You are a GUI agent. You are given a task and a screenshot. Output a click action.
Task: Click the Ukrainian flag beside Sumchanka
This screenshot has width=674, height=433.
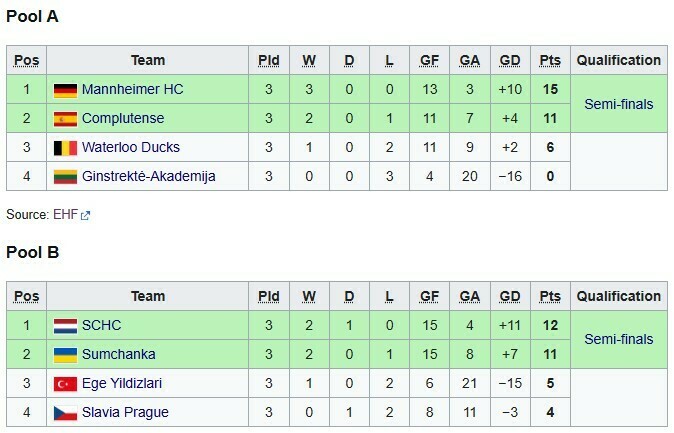pos(65,355)
